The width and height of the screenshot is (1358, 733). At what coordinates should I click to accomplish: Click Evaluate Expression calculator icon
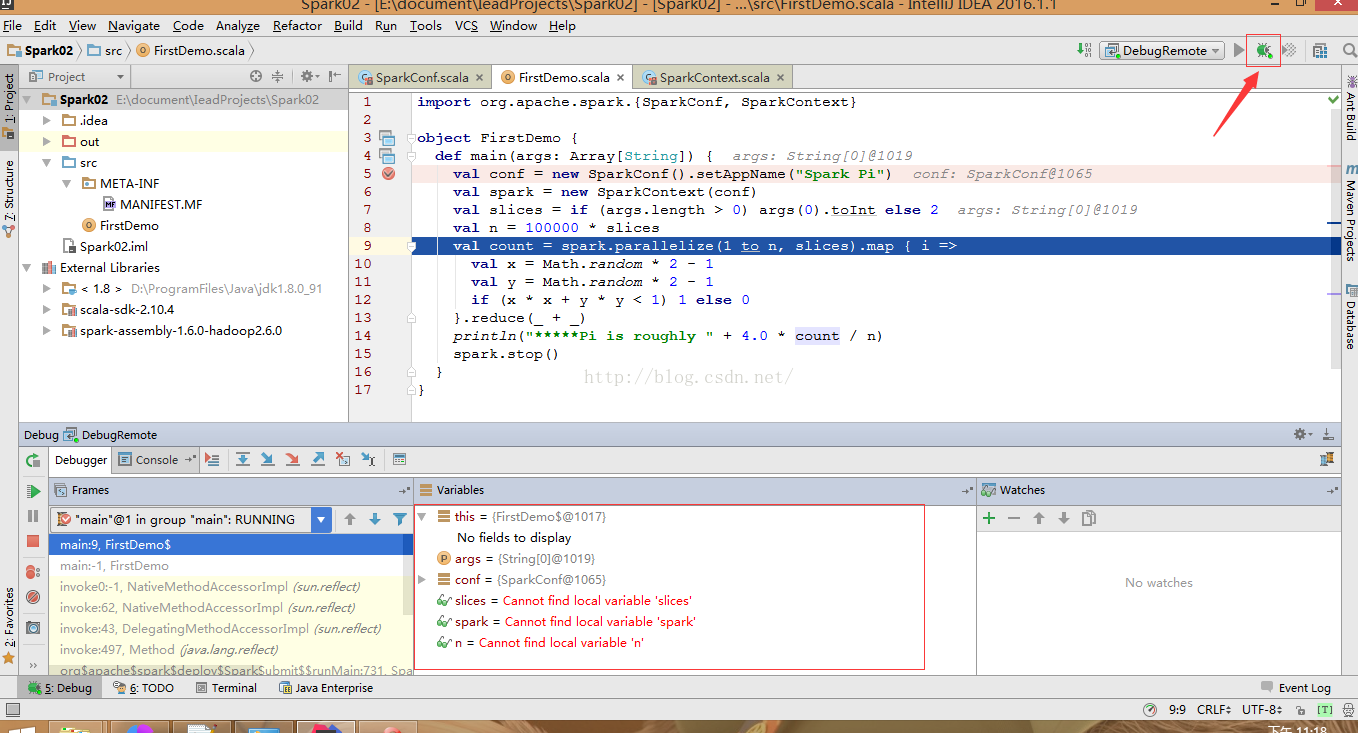[399, 459]
